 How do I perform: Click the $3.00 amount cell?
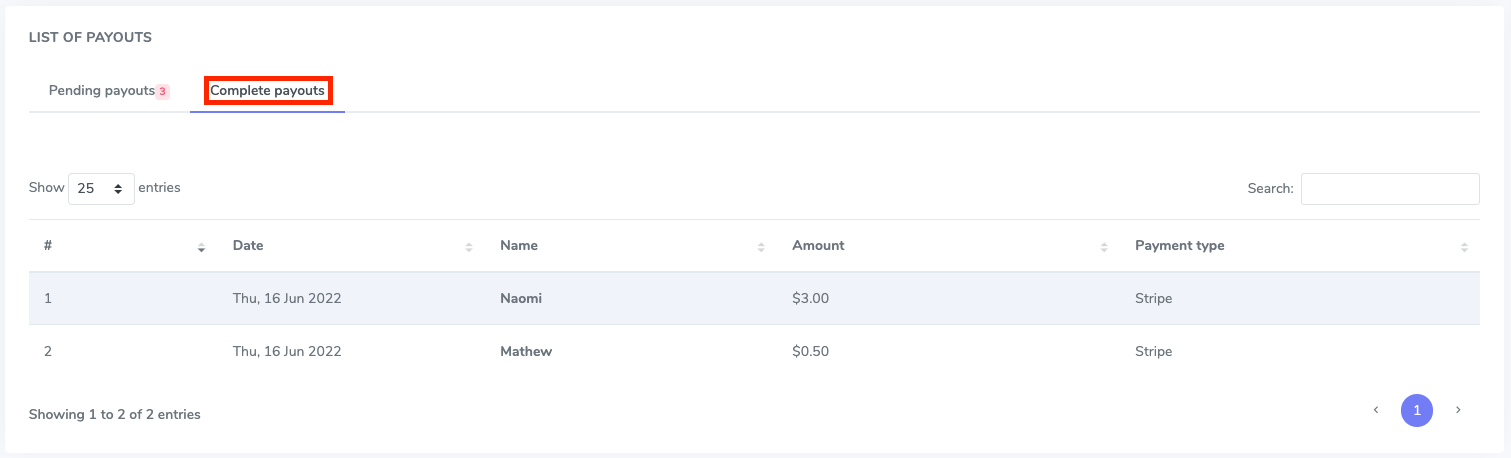click(810, 298)
